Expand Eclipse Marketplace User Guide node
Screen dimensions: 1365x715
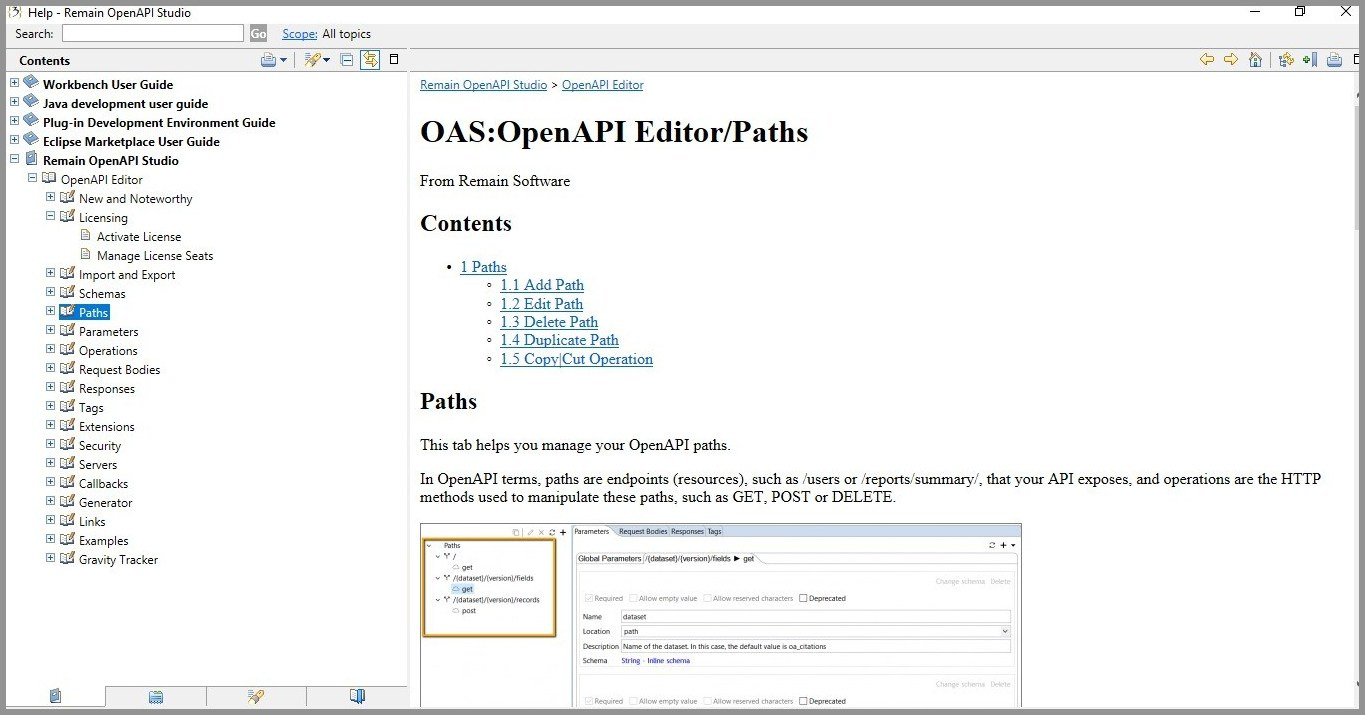point(15,141)
